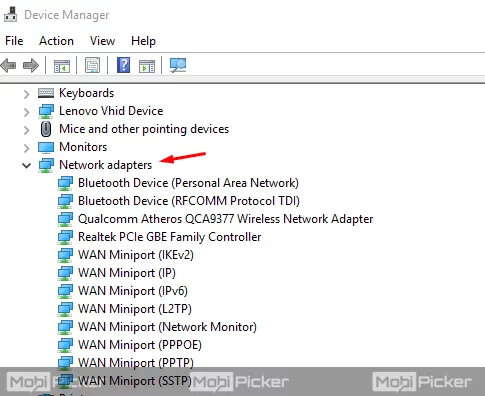
Task: Click the Monitors category icon
Action: pyautogui.click(x=46, y=147)
